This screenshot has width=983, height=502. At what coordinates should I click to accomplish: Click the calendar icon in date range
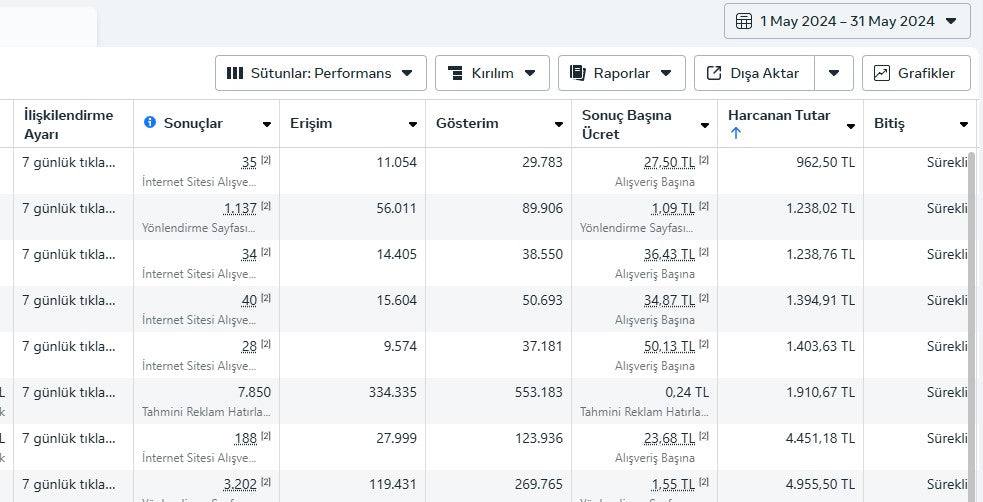click(744, 21)
